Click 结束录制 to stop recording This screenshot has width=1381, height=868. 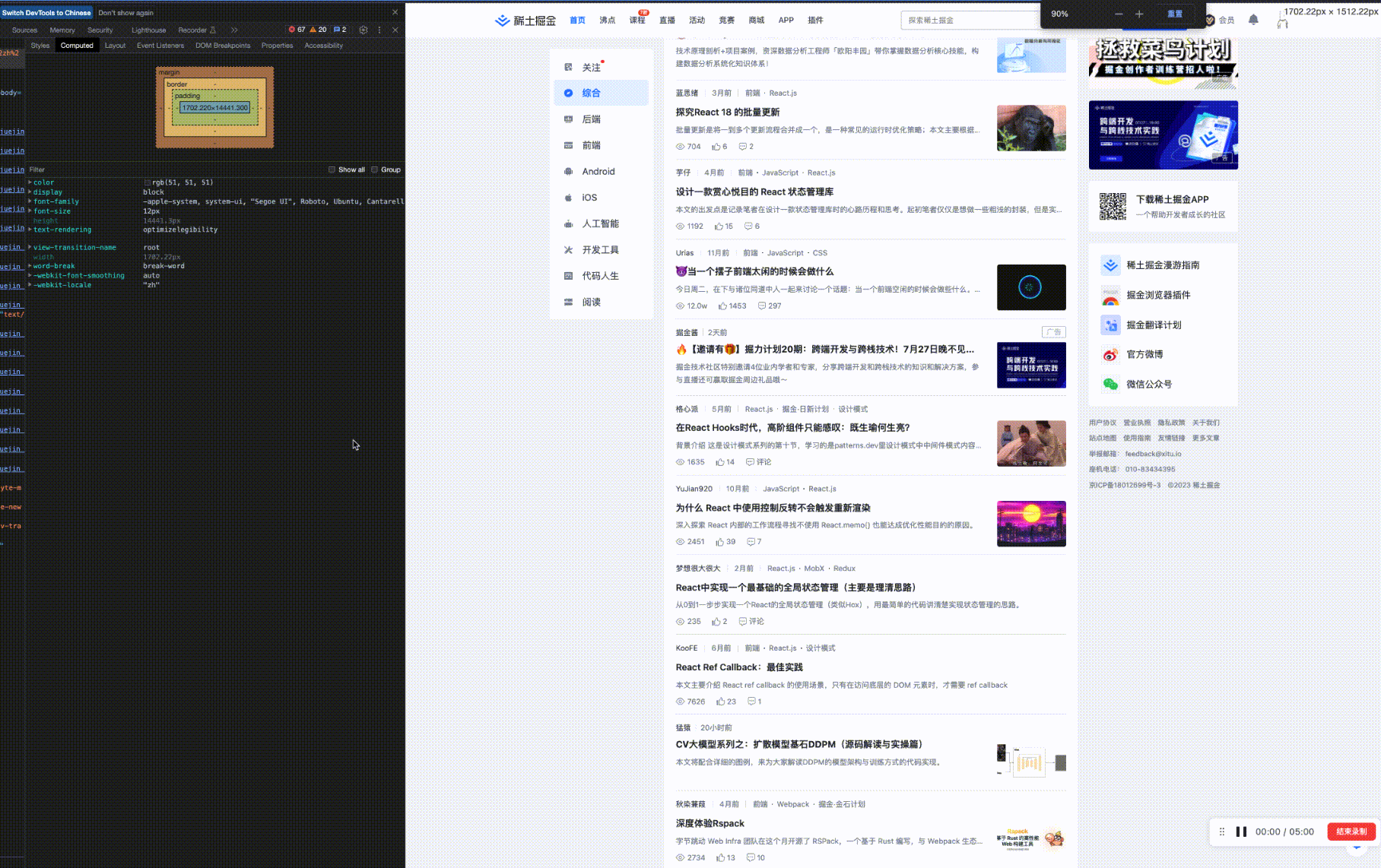[x=1351, y=832]
